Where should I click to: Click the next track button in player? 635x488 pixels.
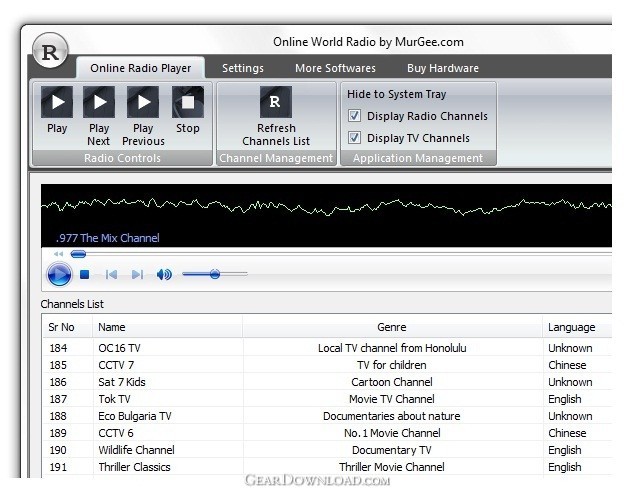click(138, 275)
